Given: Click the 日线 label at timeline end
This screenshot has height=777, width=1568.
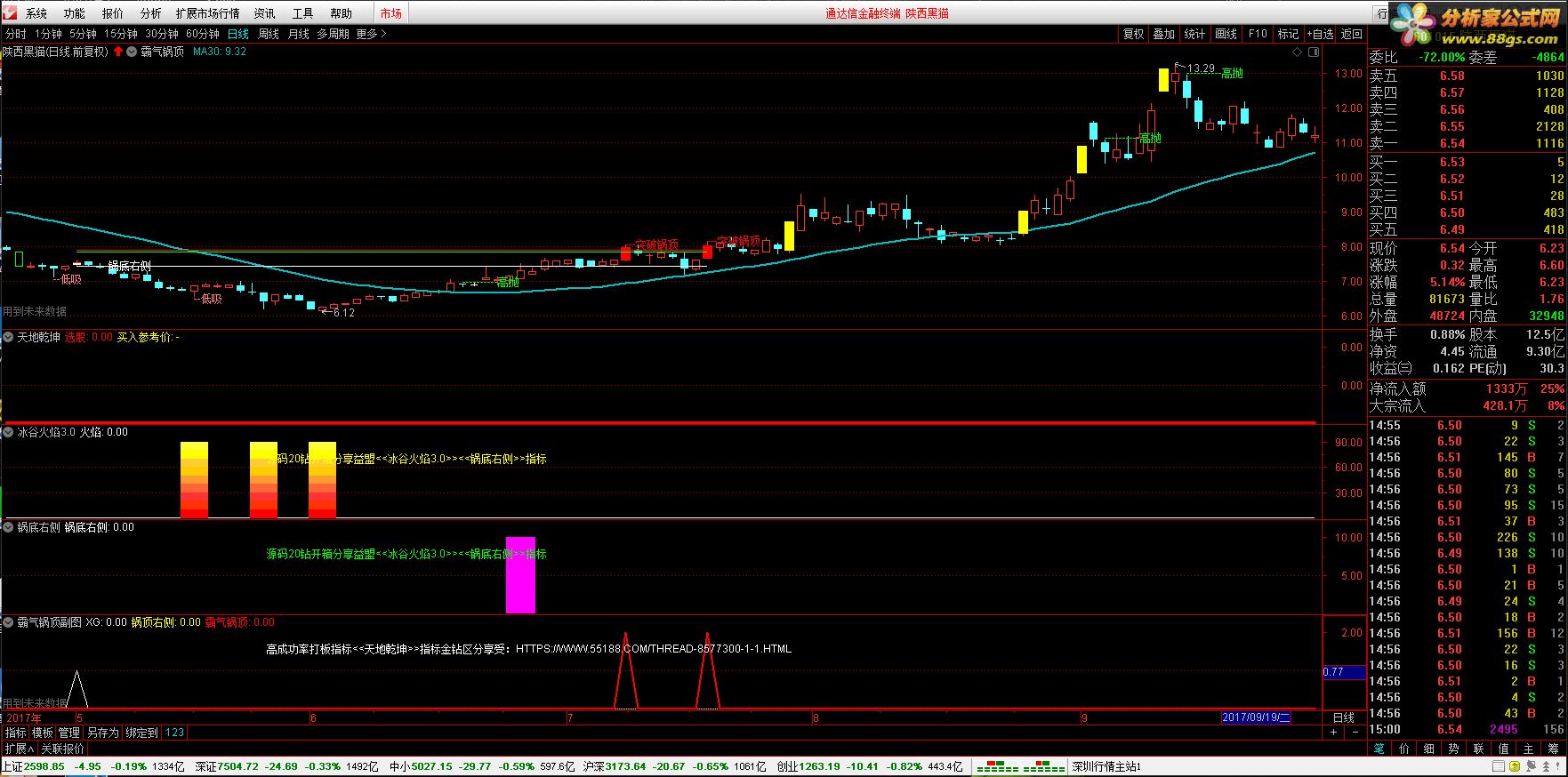Looking at the screenshot, I should pyautogui.click(x=1343, y=717).
